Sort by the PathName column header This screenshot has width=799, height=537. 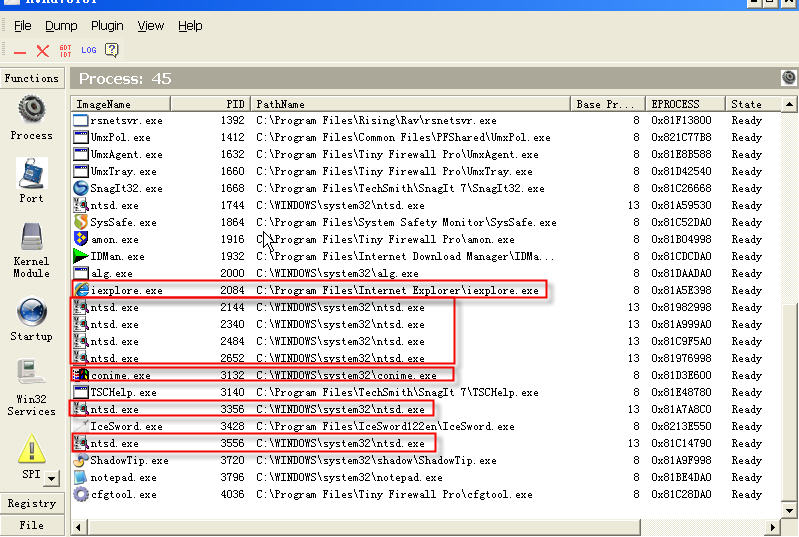[411, 104]
